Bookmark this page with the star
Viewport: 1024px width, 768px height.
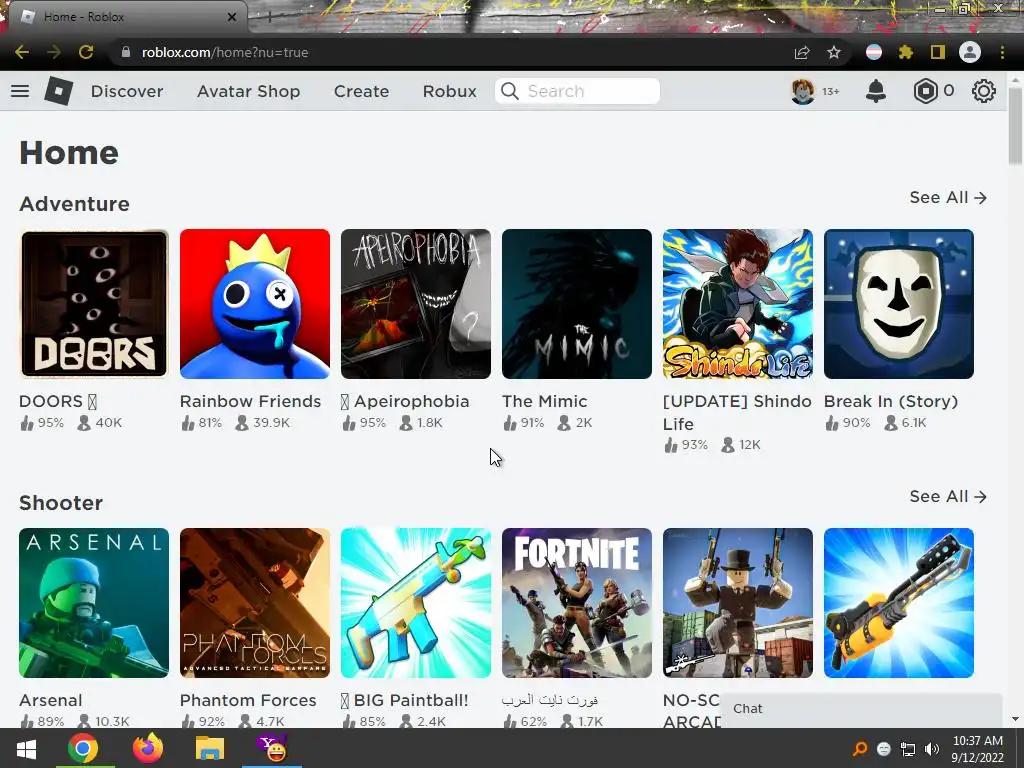coord(833,52)
